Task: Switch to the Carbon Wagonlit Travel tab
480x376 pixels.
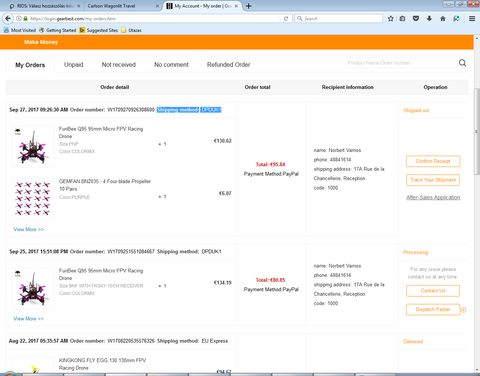Action: click(123, 6)
